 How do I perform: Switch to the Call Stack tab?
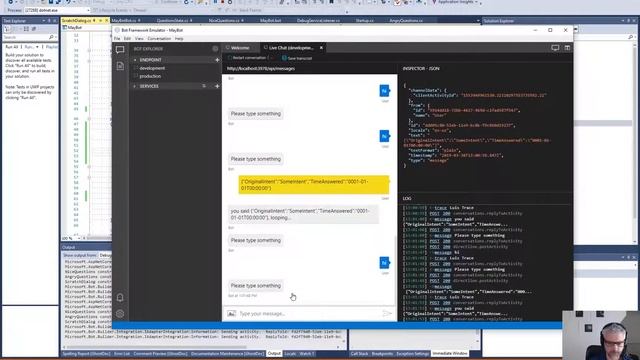pyautogui.click(x=360, y=353)
